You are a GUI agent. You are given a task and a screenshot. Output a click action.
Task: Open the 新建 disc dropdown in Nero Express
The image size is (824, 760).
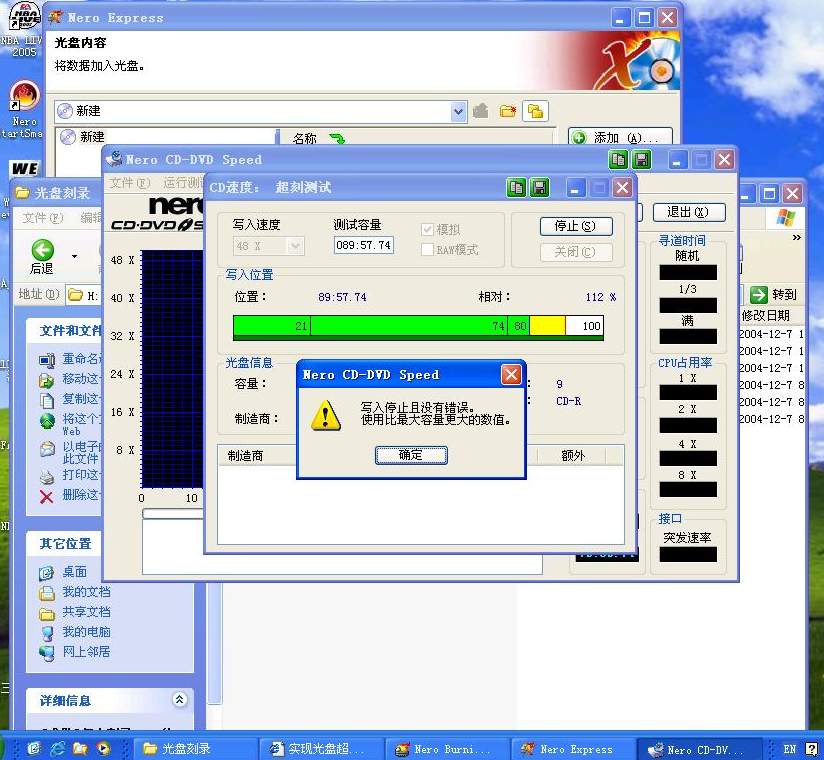(x=458, y=111)
